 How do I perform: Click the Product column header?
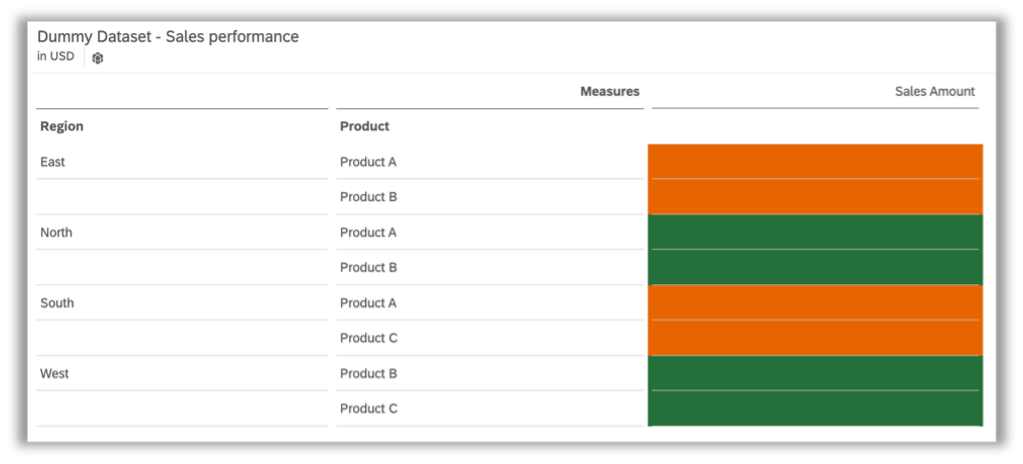(365, 127)
